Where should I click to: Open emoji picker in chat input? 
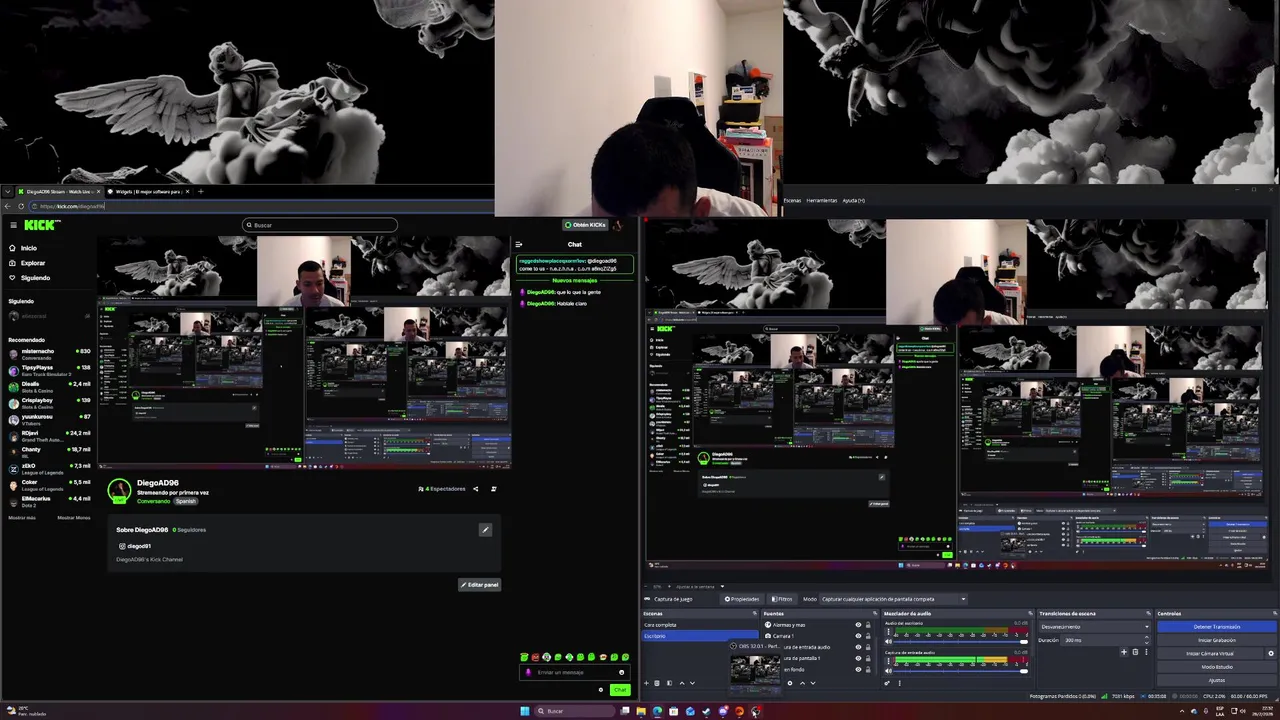coord(621,672)
